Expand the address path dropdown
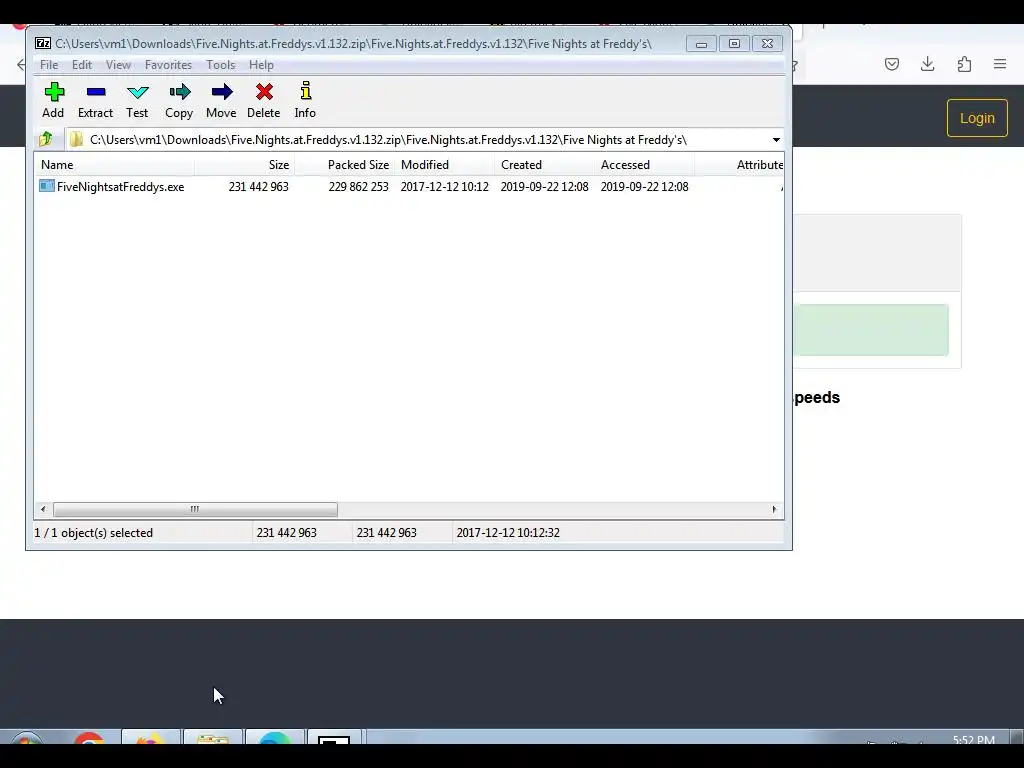This screenshot has height=768, width=1024. pos(776,140)
